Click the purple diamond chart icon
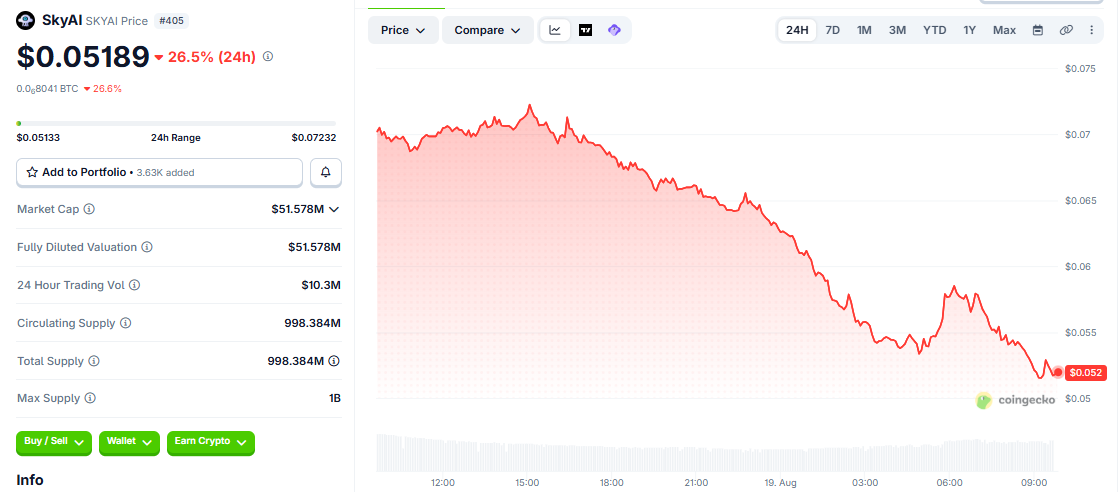This screenshot has width=1119, height=492. 614,30
